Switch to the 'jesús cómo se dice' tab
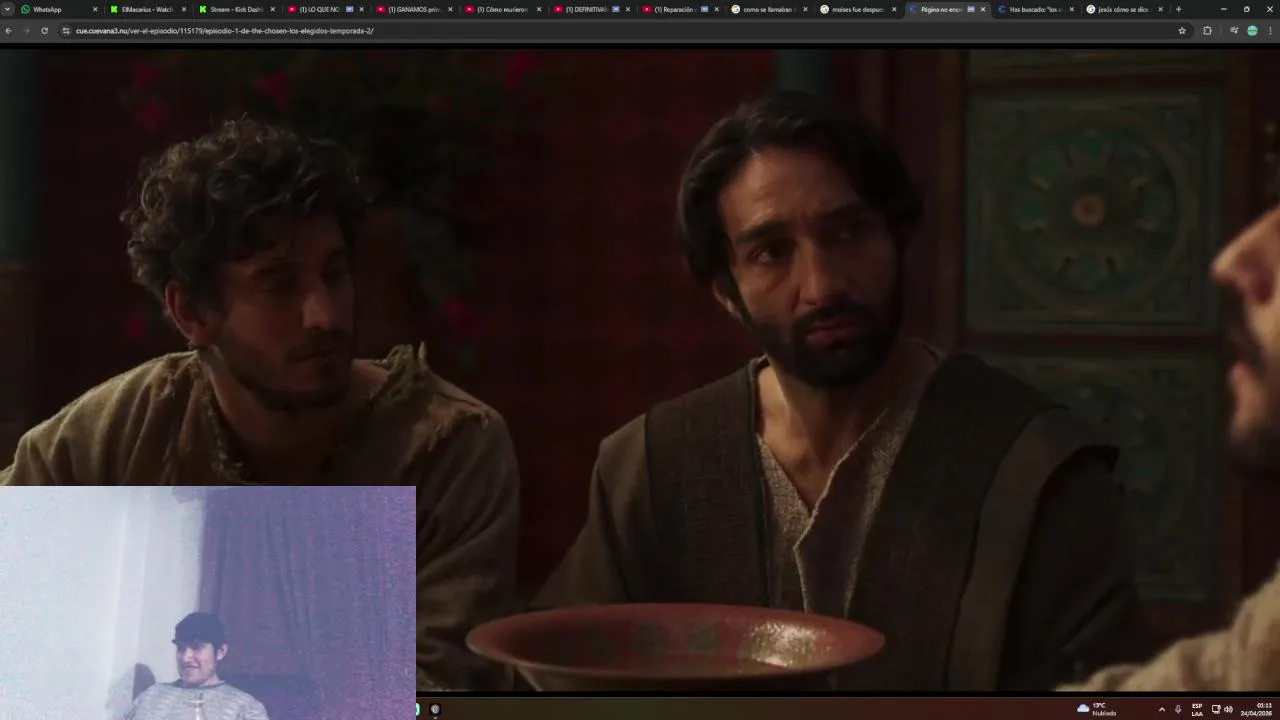This screenshot has width=1280, height=720. (x=1123, y=9)
